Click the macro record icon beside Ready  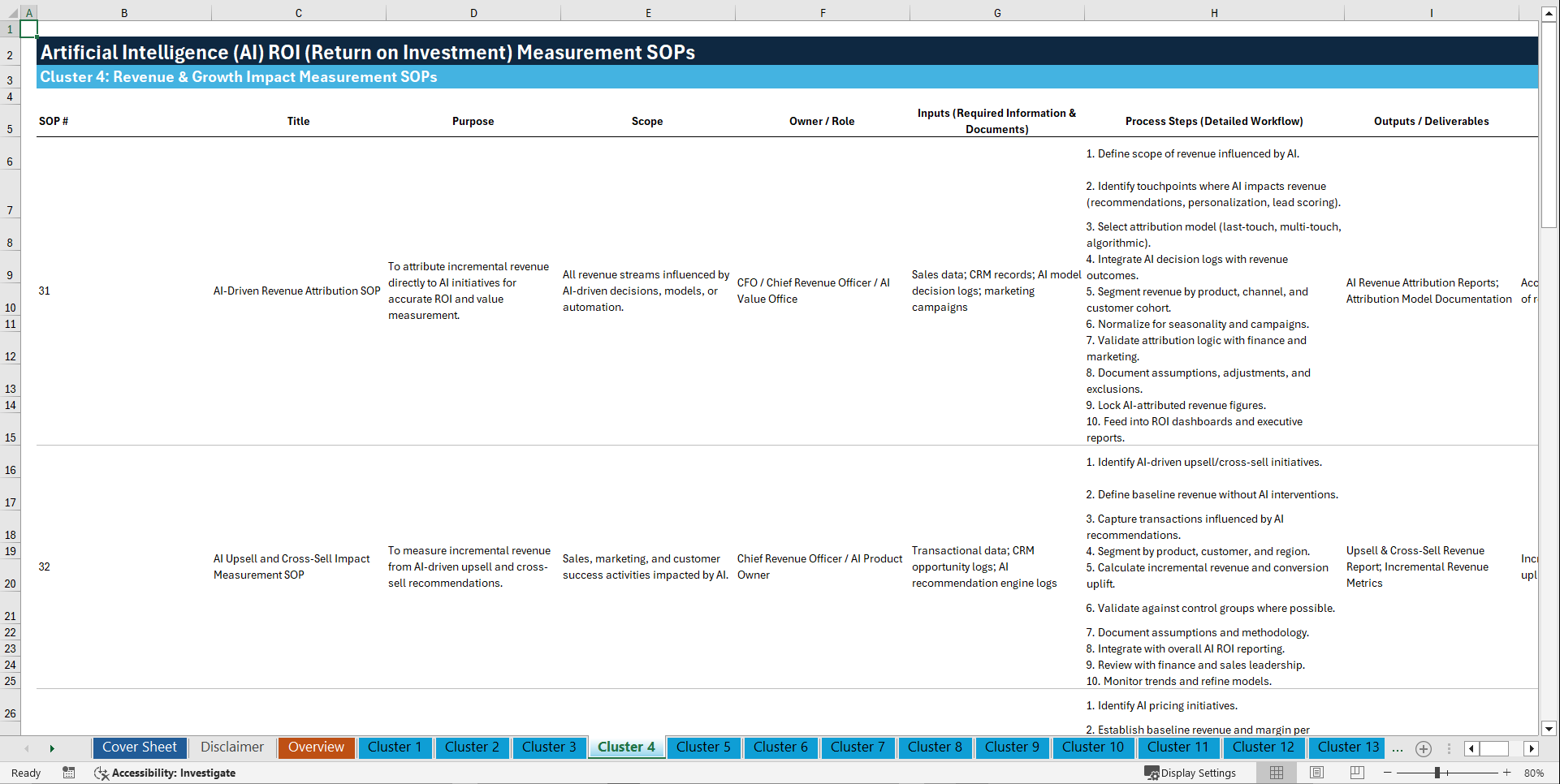[x=69, y=773]
